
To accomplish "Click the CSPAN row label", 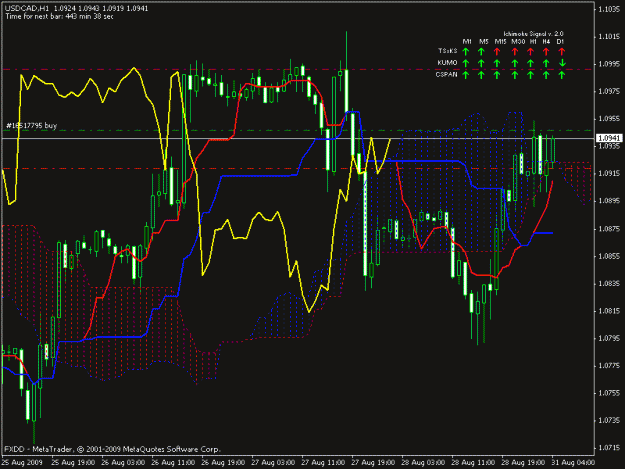I will pos(446,74).
